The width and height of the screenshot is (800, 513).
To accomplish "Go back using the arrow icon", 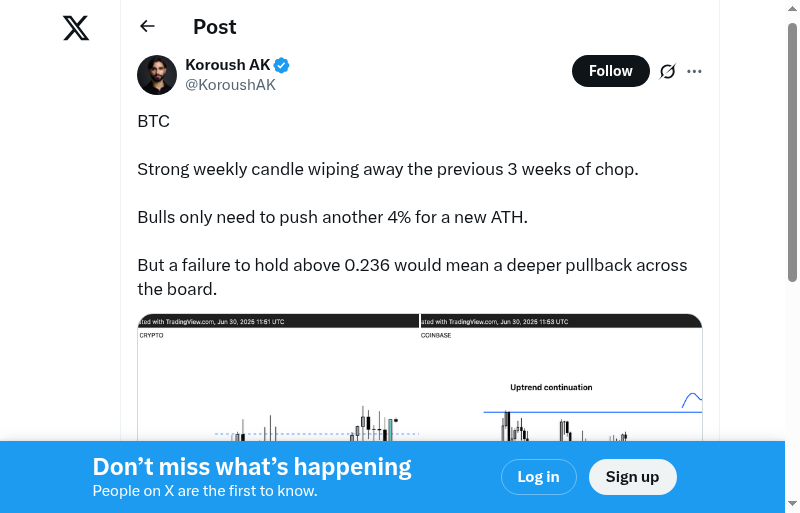I will click(148, 27).
